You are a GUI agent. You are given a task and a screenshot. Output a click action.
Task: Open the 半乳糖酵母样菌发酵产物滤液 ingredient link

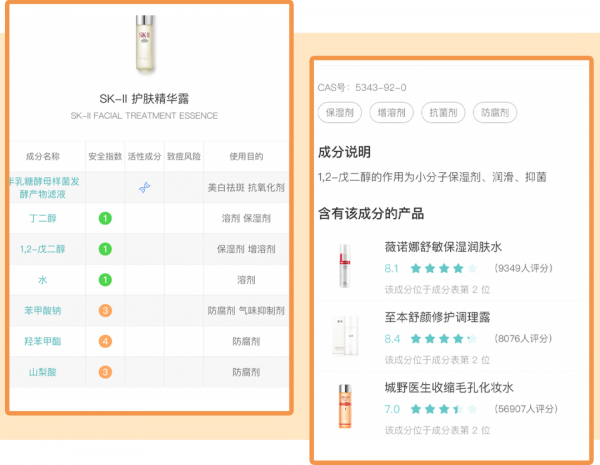tap(44, 188)
